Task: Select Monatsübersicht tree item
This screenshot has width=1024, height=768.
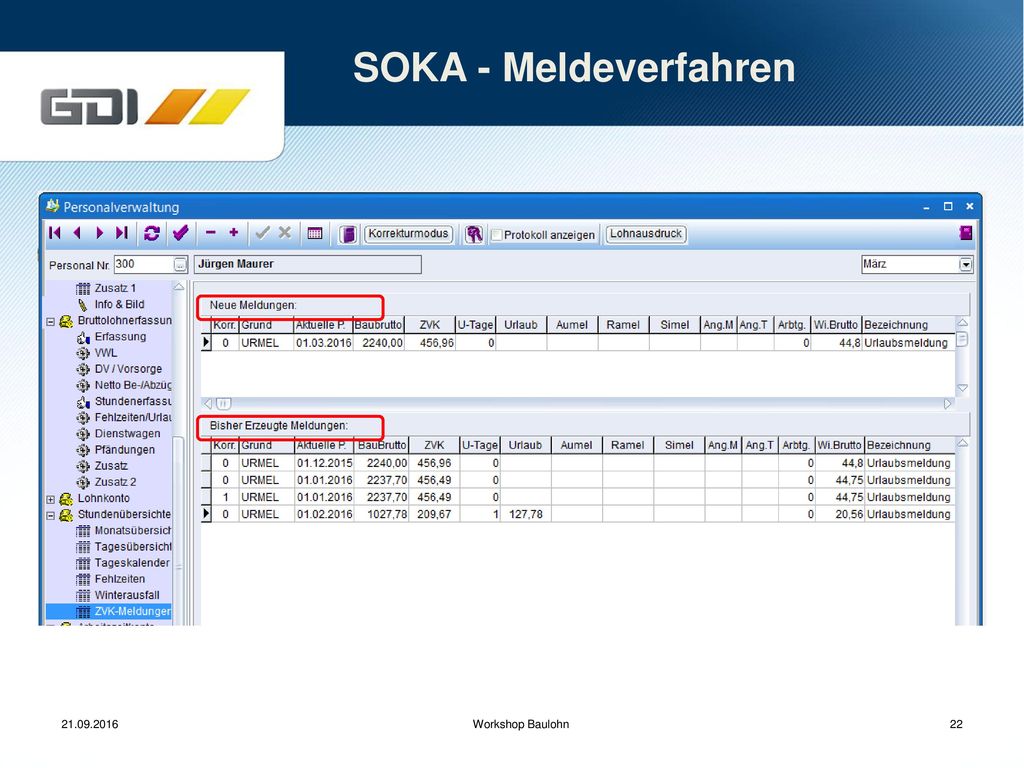Action: 133,530
